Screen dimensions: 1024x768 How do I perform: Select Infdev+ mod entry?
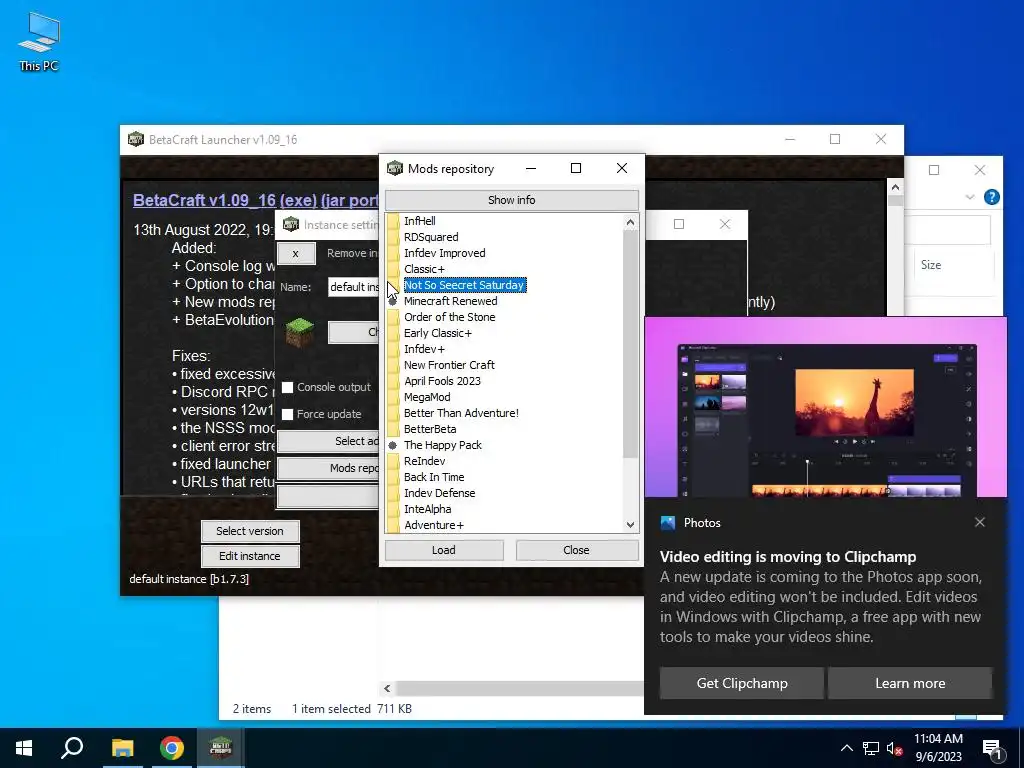click(x=424, y=349)
